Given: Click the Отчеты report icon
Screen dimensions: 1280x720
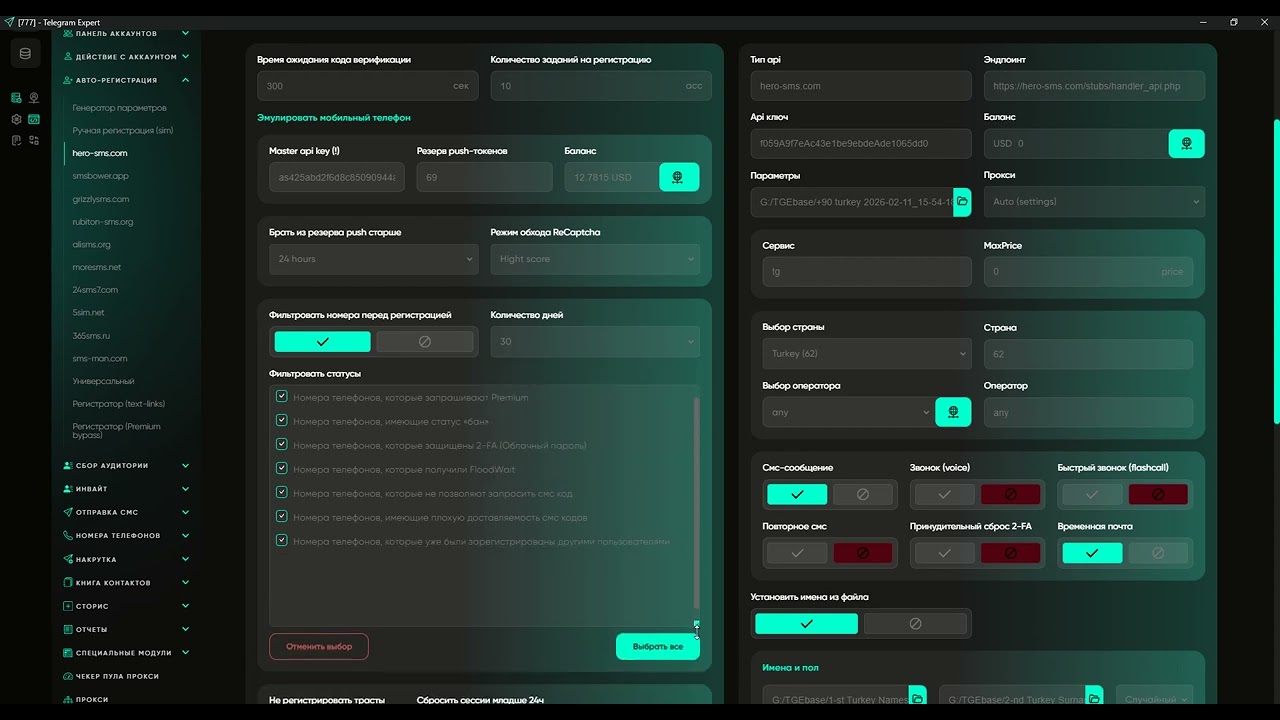Looking at the screenshot, I should click(x=67, y=629).
